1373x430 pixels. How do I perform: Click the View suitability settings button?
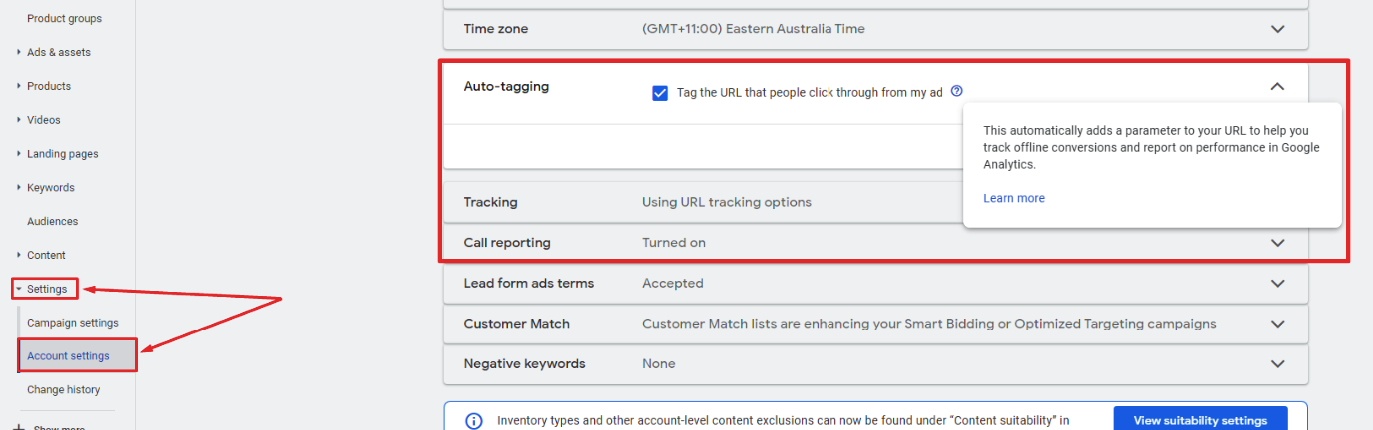tap(1200, 420)
